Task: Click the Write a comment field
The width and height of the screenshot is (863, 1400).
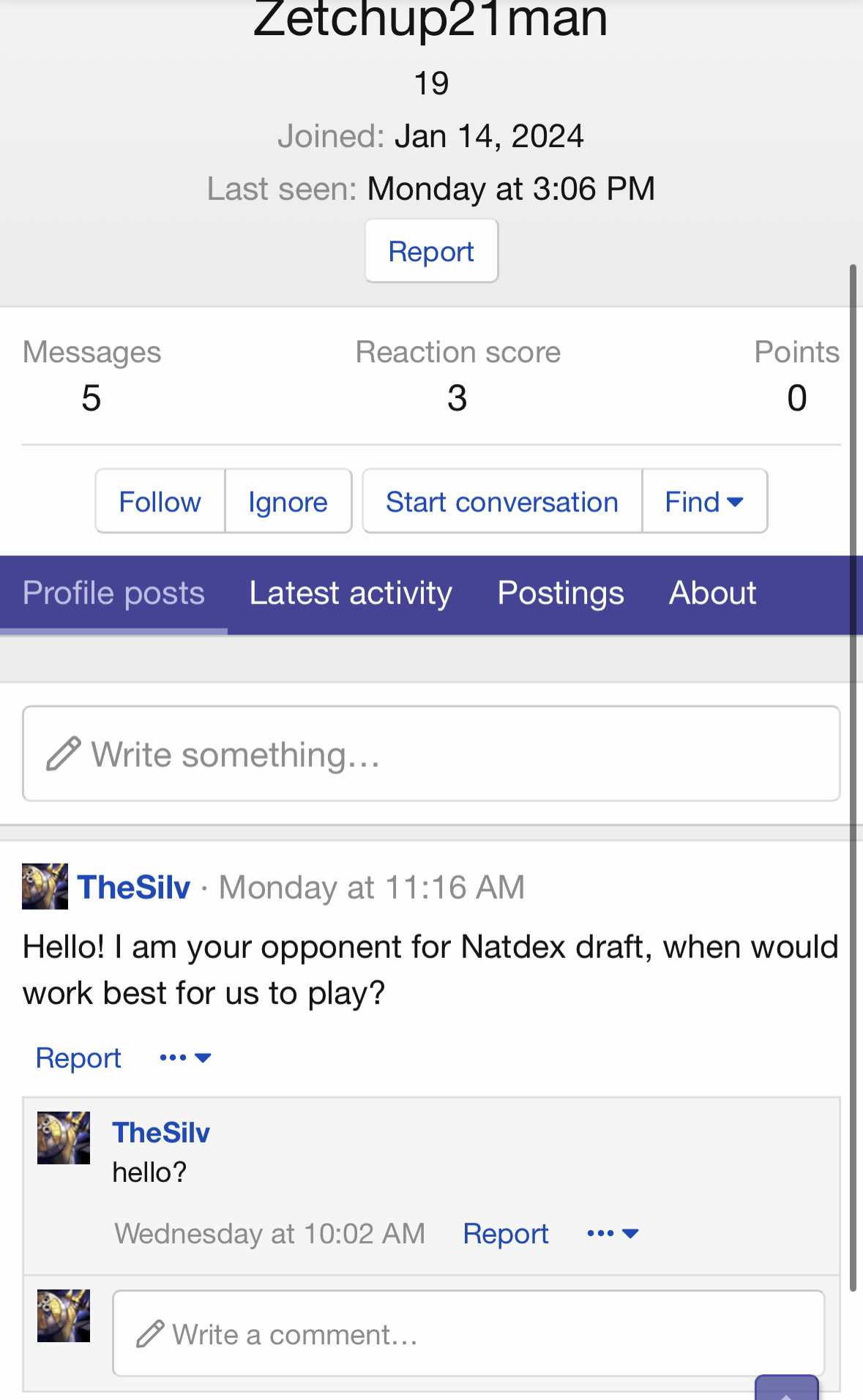Action: pyautogui.click(x=468, y=1334)
